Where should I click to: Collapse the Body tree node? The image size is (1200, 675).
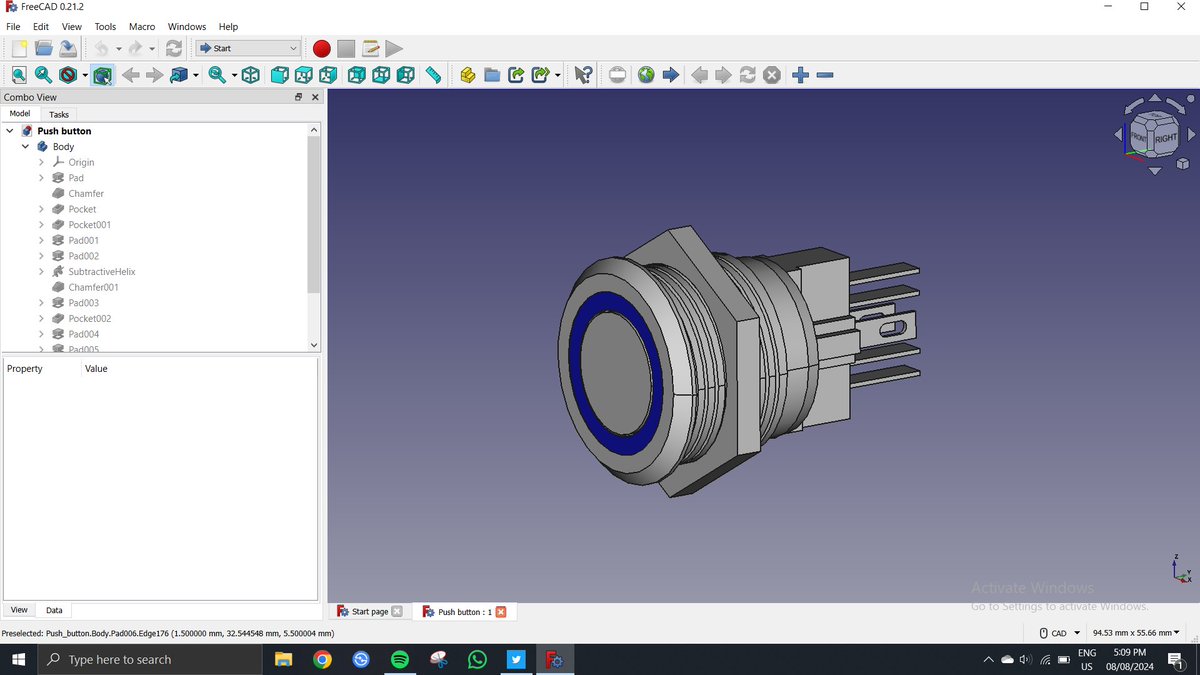pyautogui.click(x=26, y=147)
